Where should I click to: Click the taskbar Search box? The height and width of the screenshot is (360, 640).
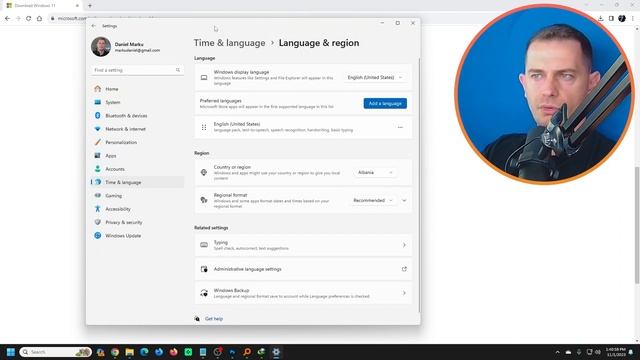[56, 352]
